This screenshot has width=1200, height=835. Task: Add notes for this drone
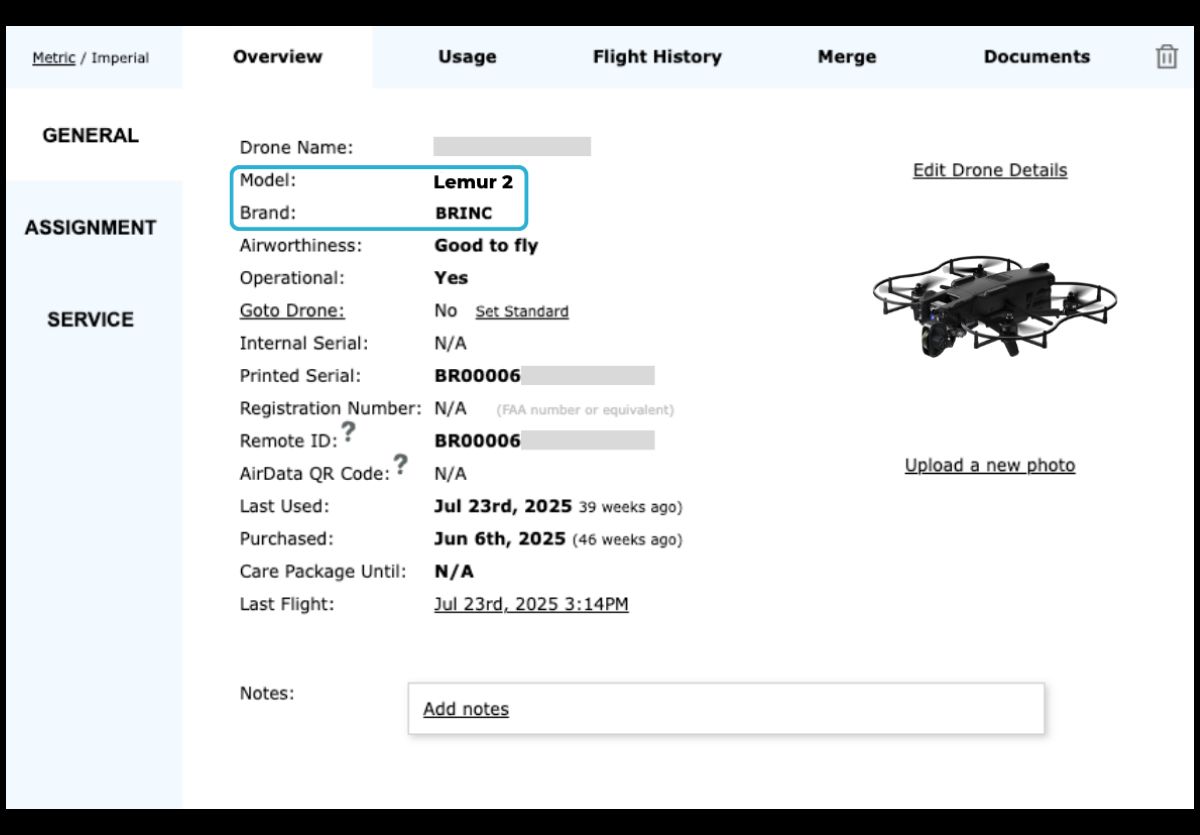(x=466, y=709)
